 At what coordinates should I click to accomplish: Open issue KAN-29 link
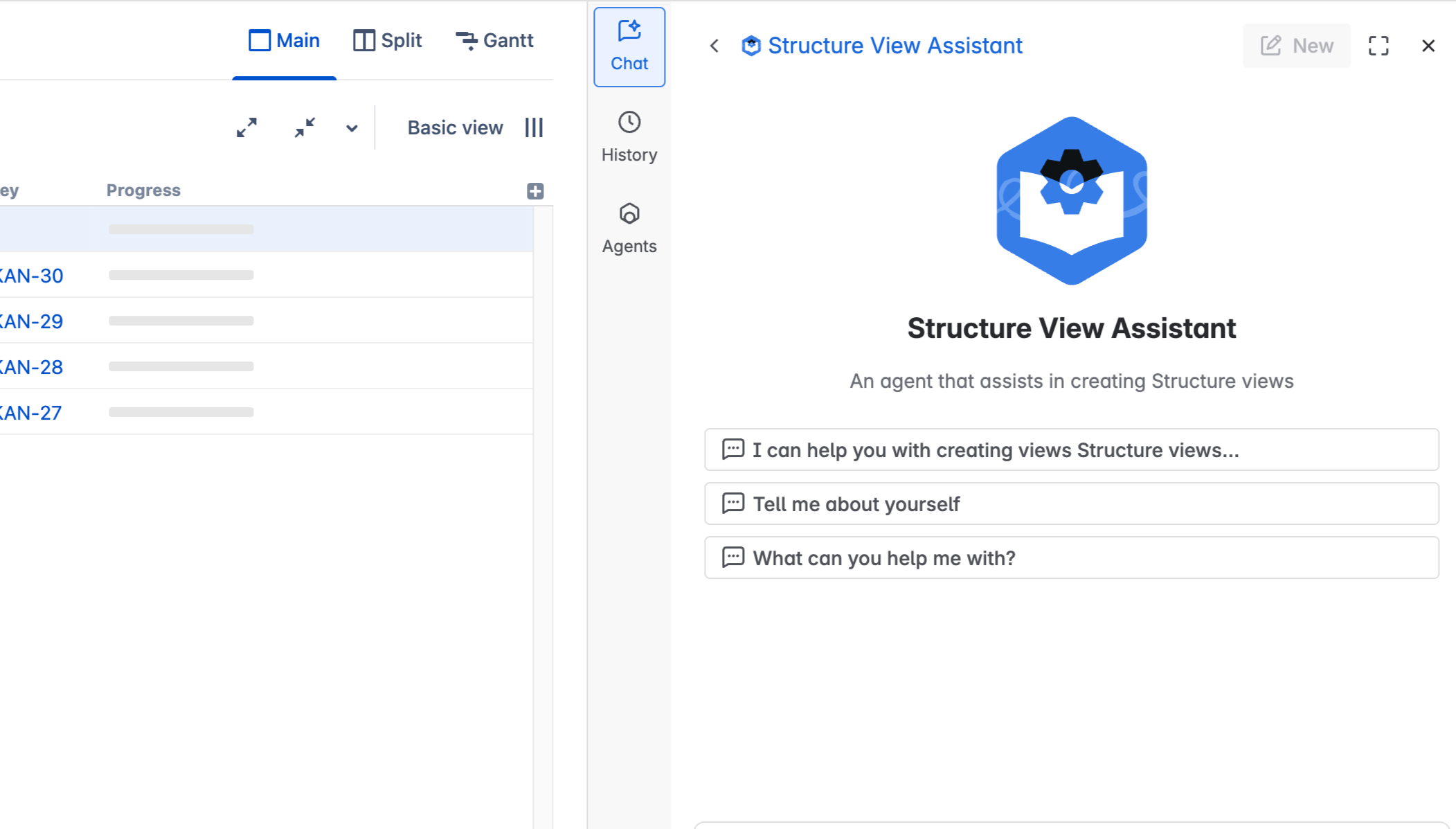click(x=31, y=321)
